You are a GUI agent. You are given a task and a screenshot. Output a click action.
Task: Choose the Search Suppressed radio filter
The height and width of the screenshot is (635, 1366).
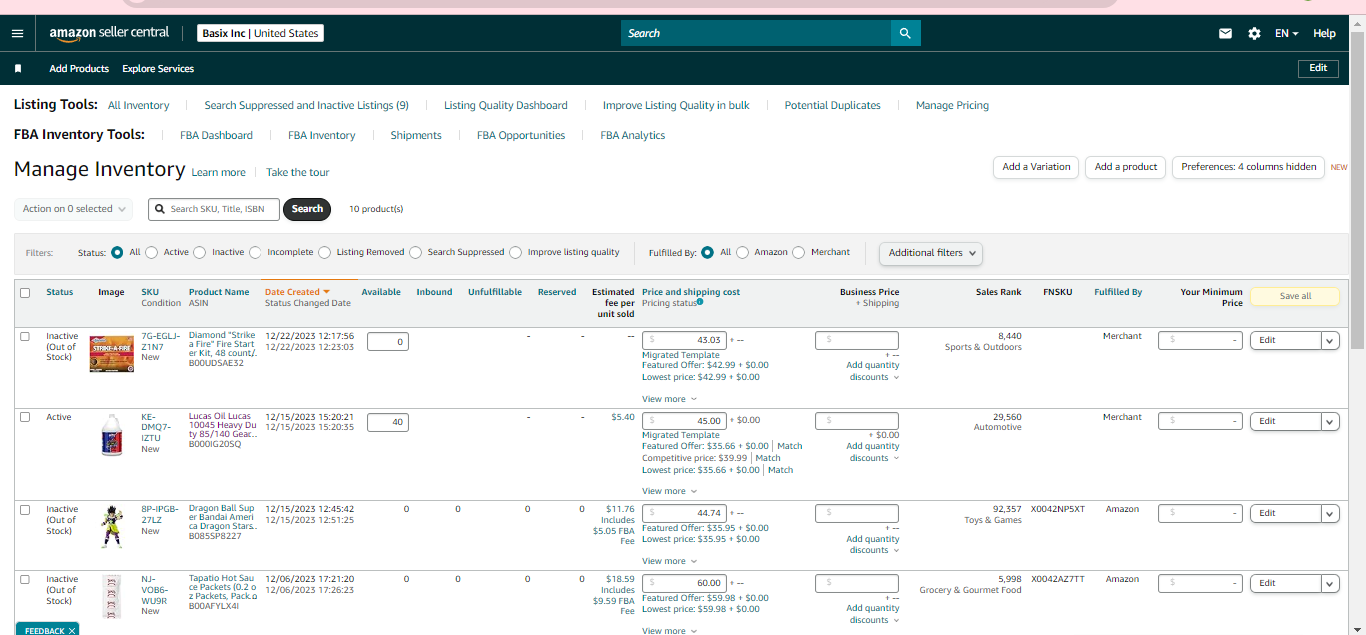tap(416, 253)
